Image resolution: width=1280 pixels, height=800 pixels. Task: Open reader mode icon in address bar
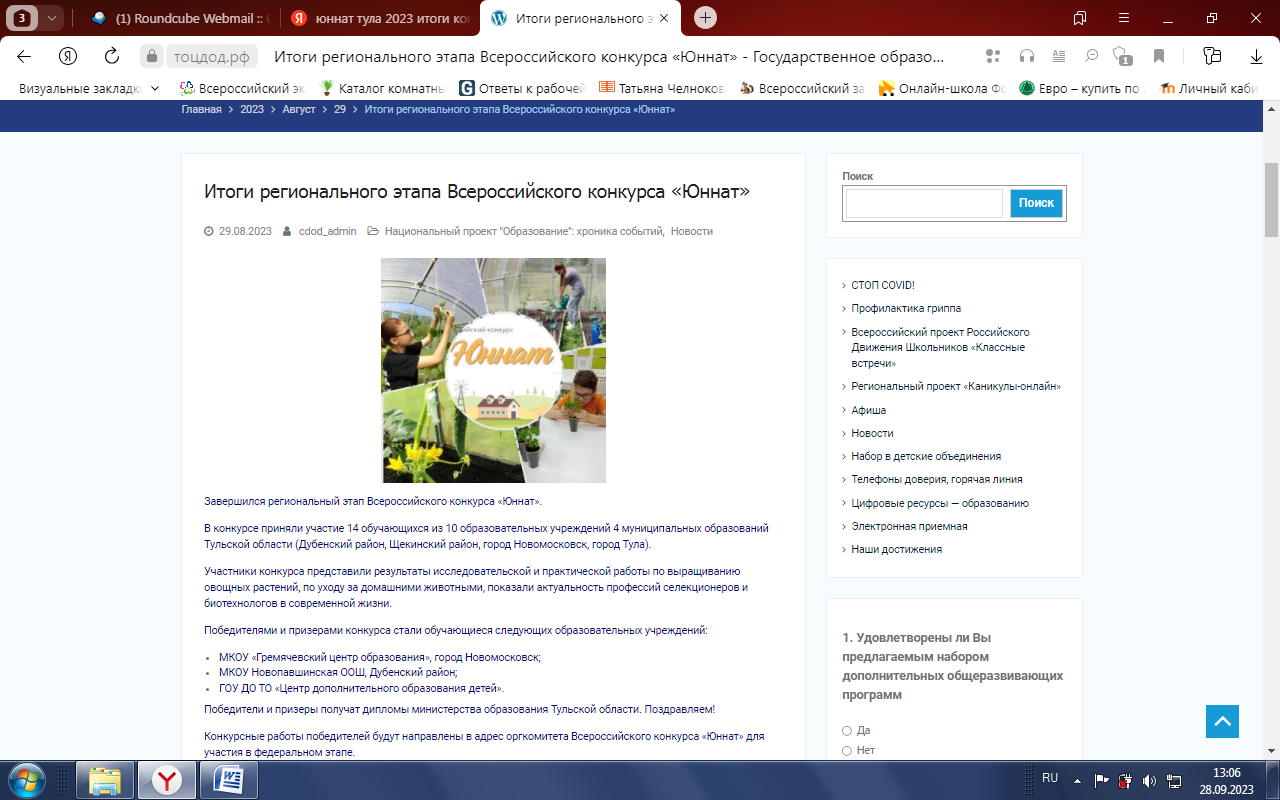[x=1059, y=56]
